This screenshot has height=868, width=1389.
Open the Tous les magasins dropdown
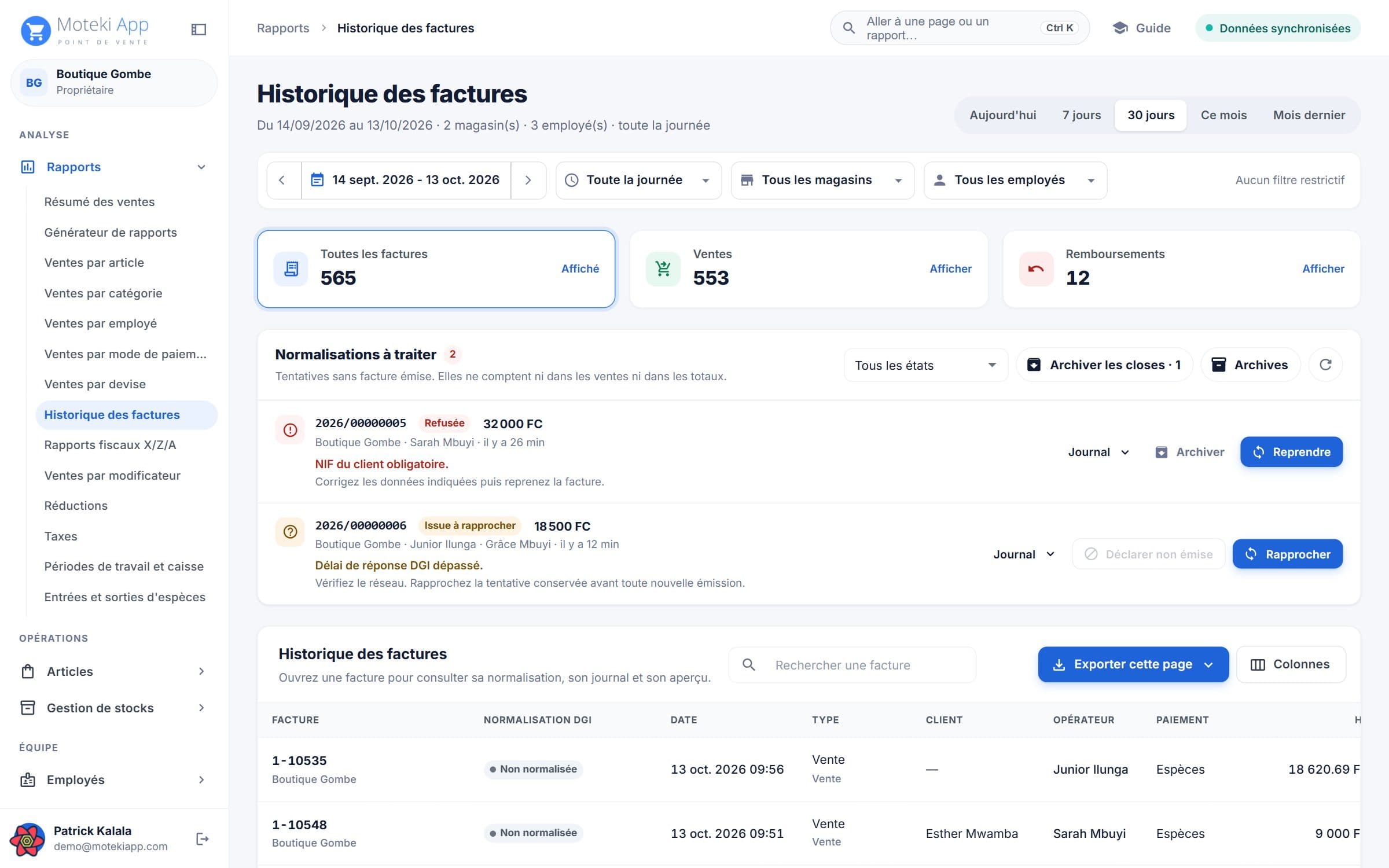pyautogui.click(x=822, y=180)
